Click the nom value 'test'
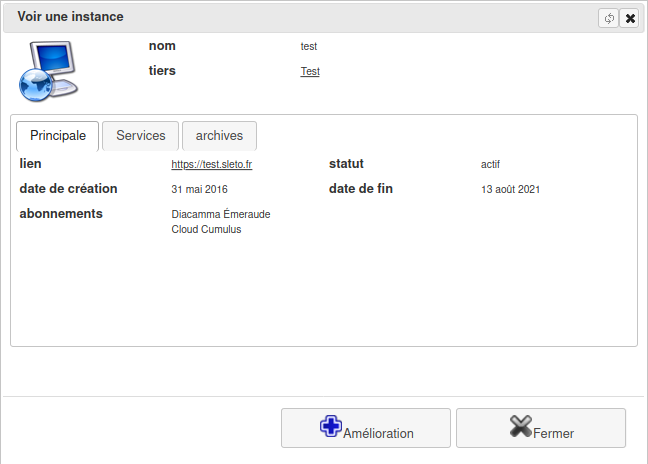This screenshot has height=464, width=648. click(309, 47)
